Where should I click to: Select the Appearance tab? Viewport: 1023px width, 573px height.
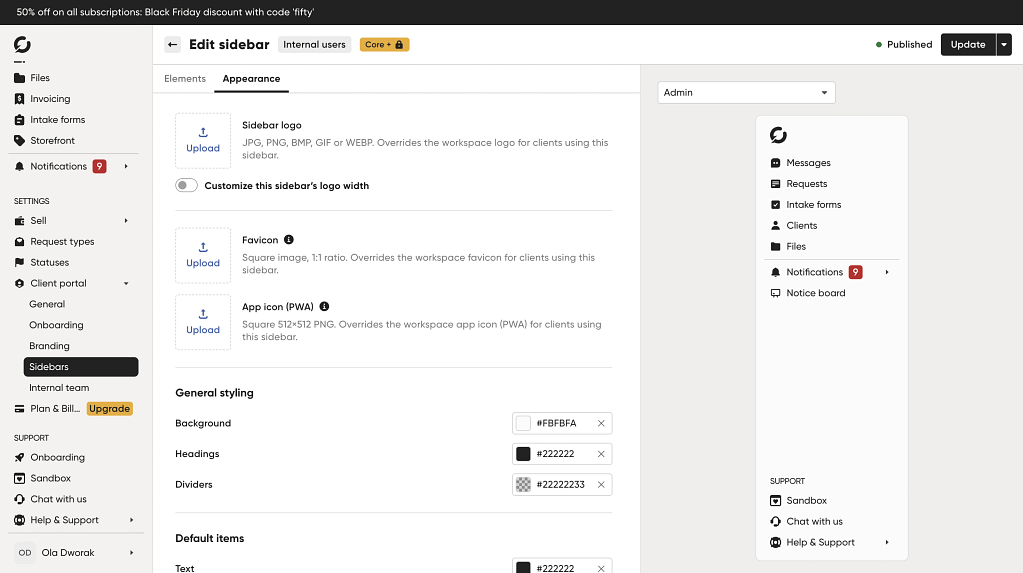(251, 78)
